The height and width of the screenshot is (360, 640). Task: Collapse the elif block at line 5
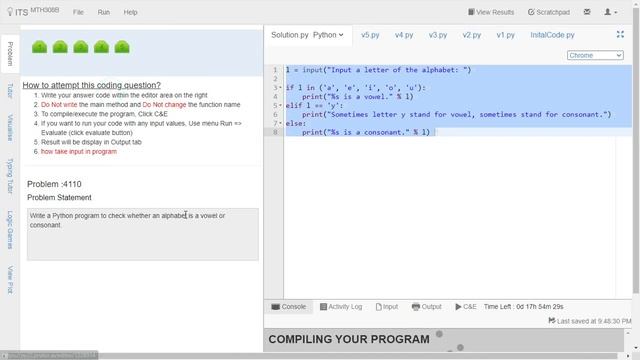[280, 105]
